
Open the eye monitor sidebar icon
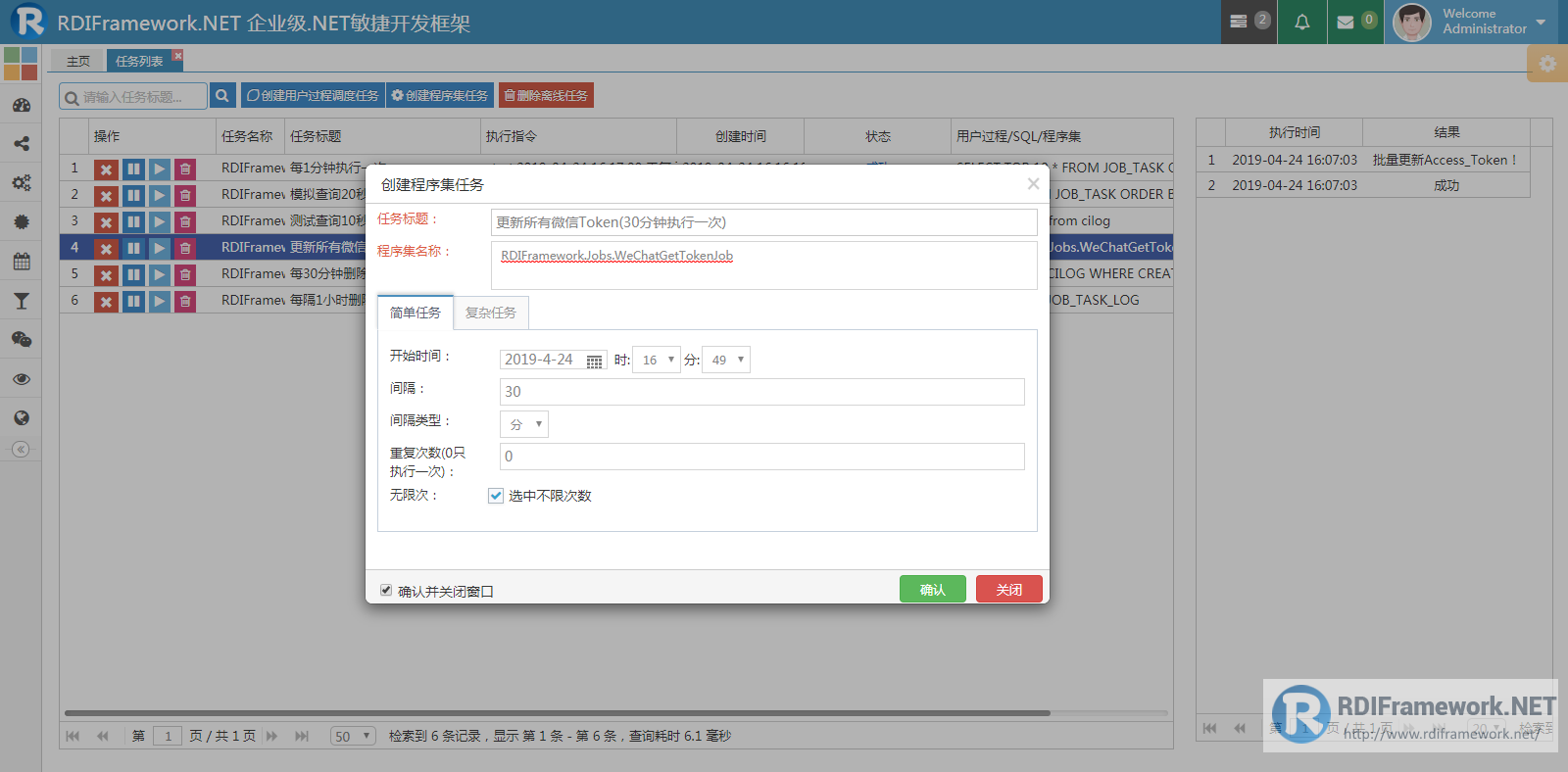tap(21, 379)
